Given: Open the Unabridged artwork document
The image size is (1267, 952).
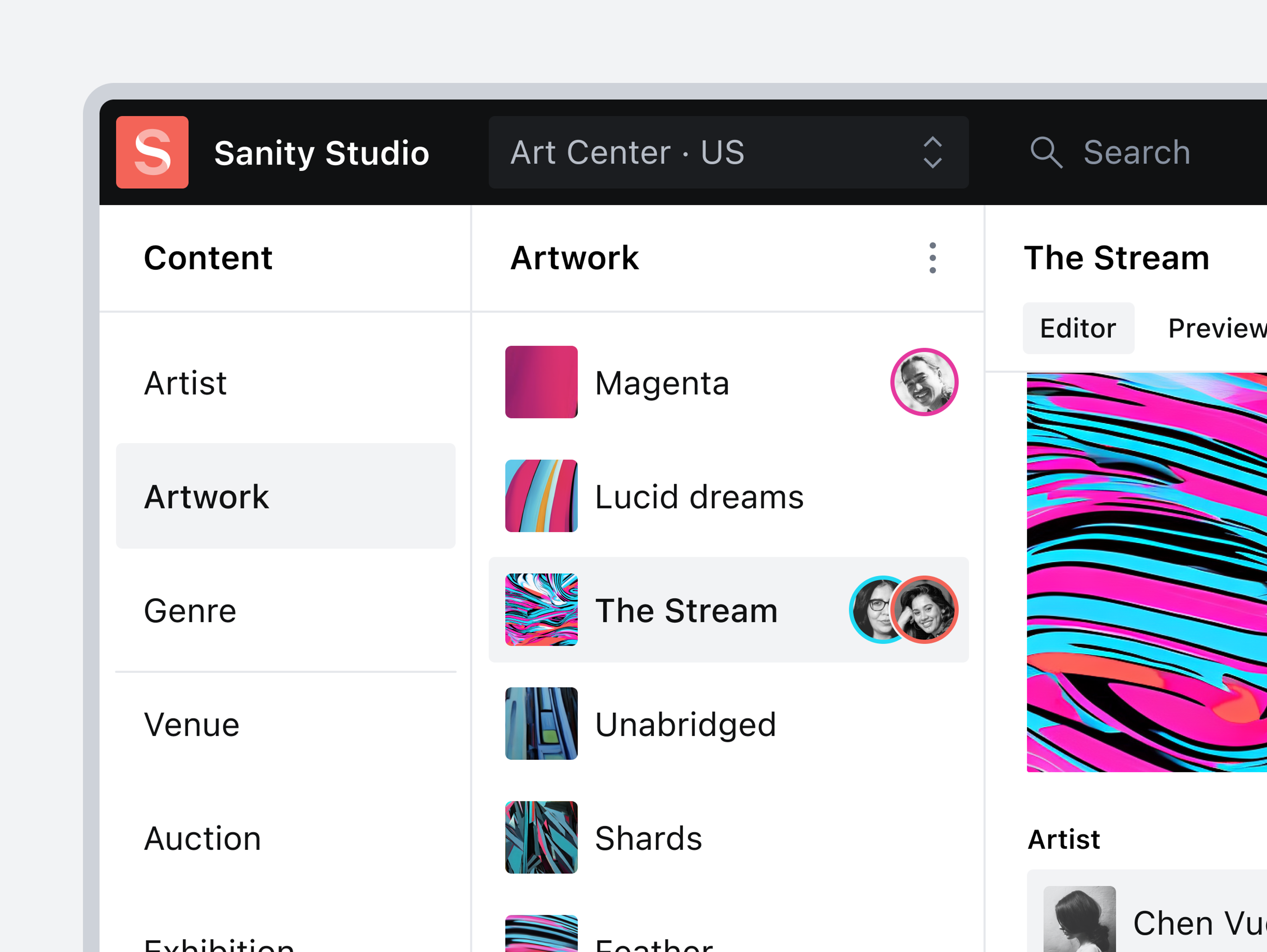Looking at the screenshot, I should [686, 725].
